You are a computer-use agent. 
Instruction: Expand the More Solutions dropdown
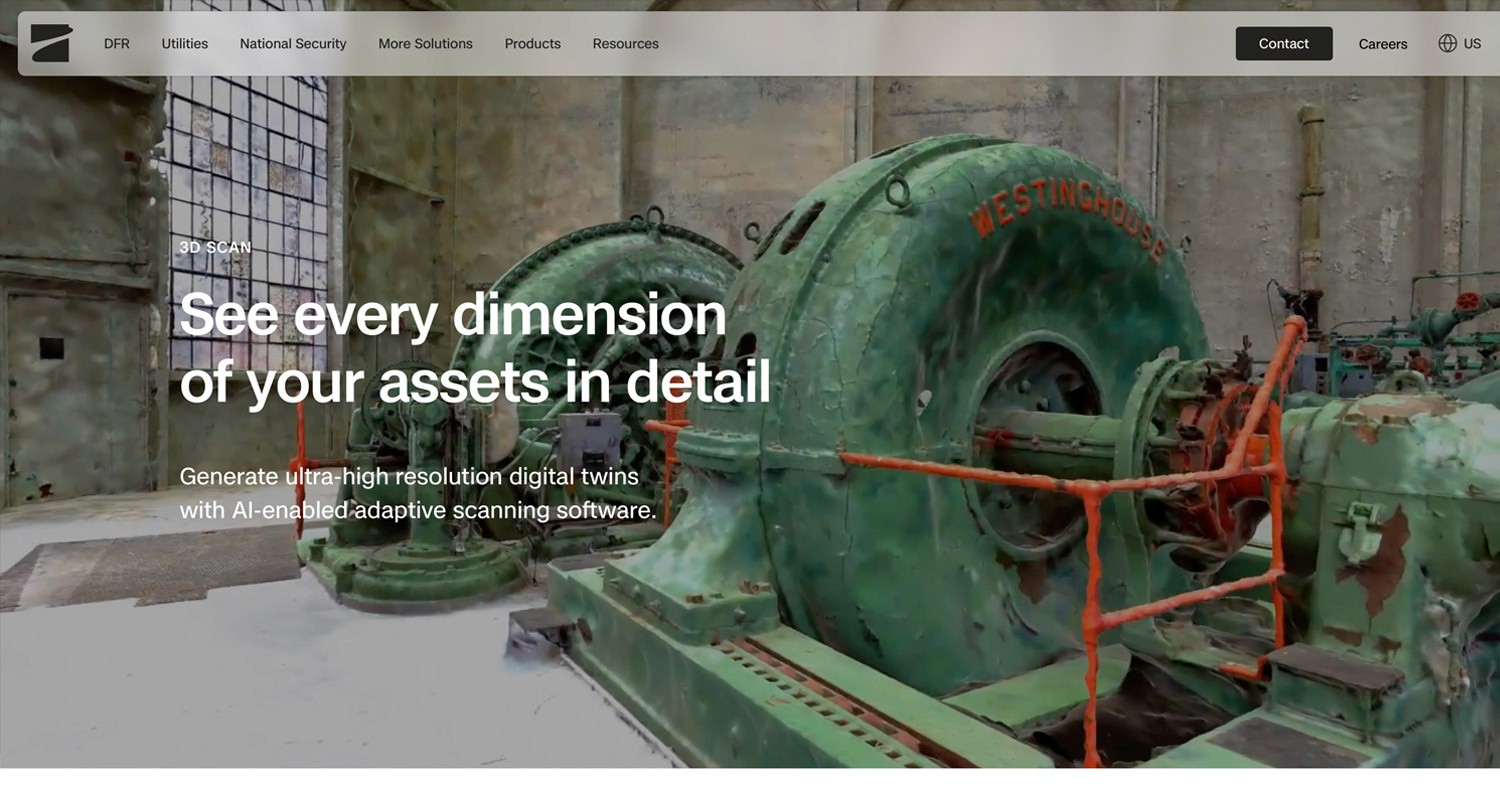tap(425, 43)
